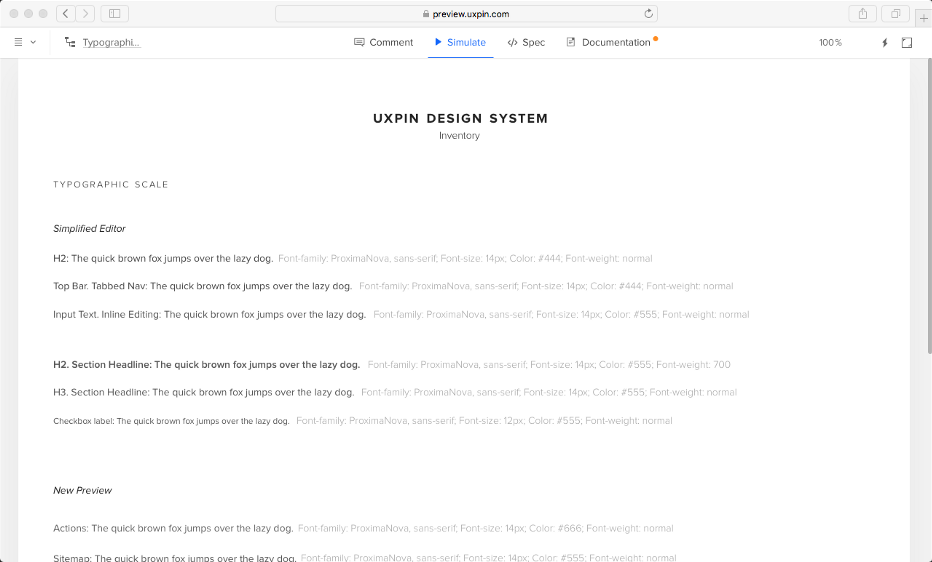Open the Typographi... page name dropdown
Screen dimensions: 932x562
[111, 42]
